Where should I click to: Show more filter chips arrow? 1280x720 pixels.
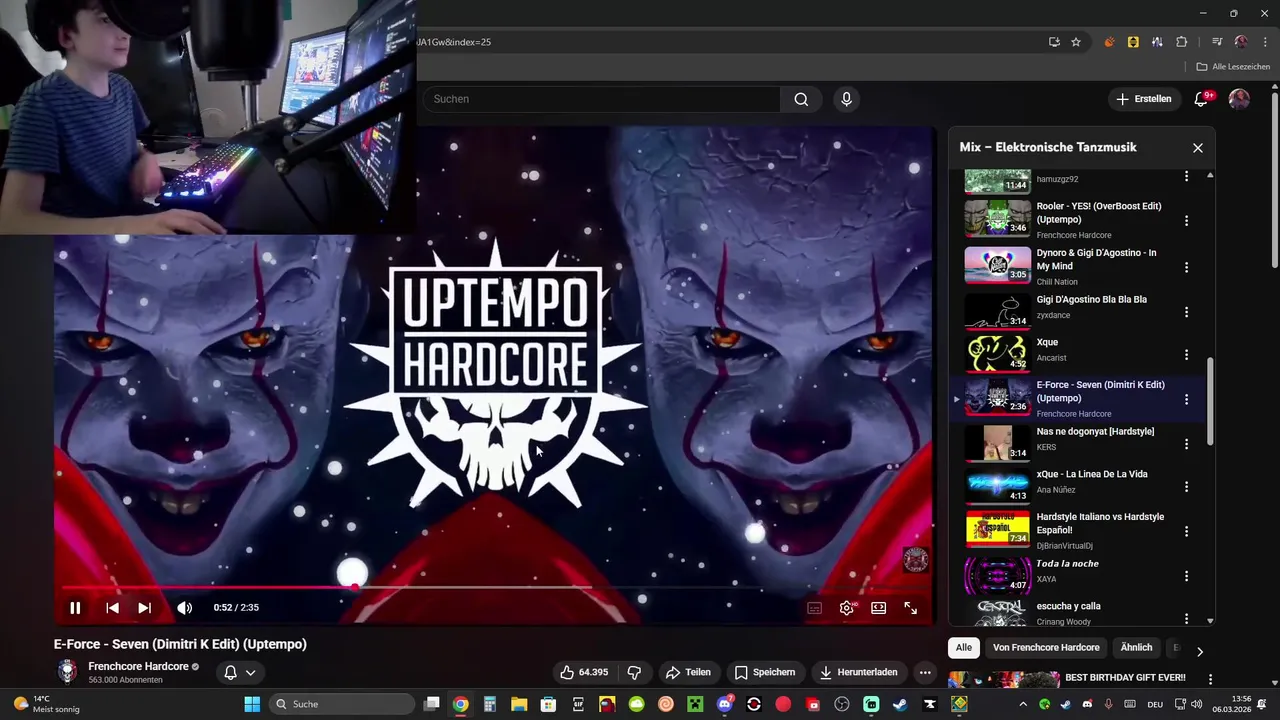point(1199,651)
